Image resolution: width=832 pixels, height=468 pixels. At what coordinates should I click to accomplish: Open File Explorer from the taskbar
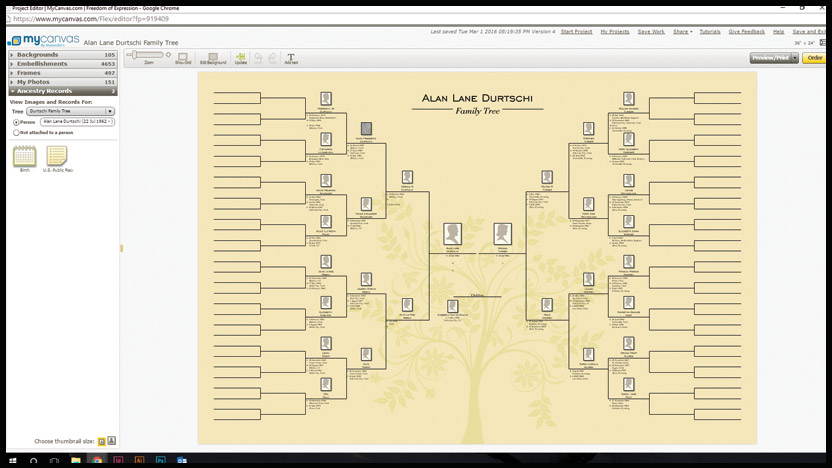(x=75, y=461)
